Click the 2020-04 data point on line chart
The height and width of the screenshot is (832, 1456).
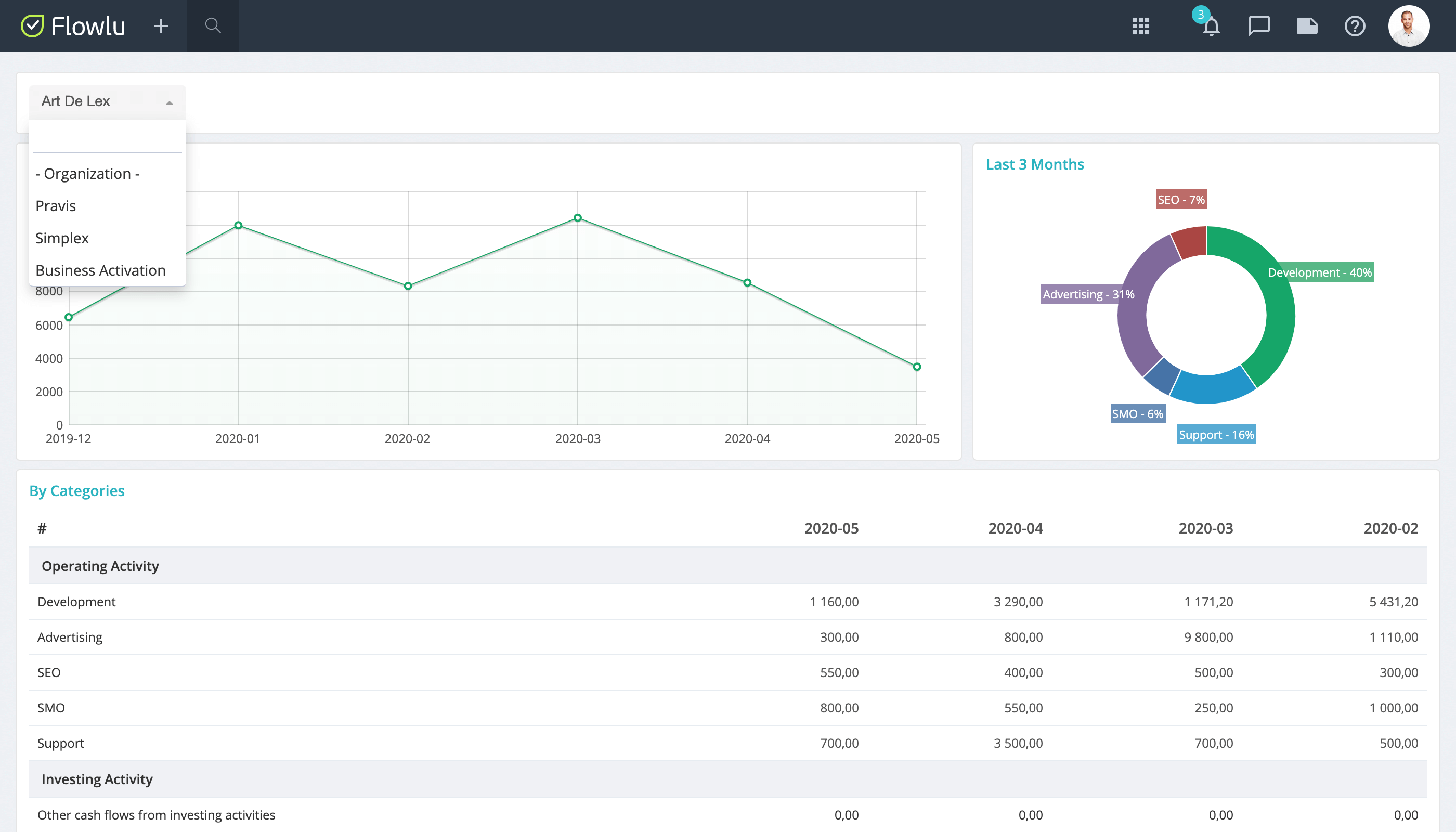click(747, 283)
